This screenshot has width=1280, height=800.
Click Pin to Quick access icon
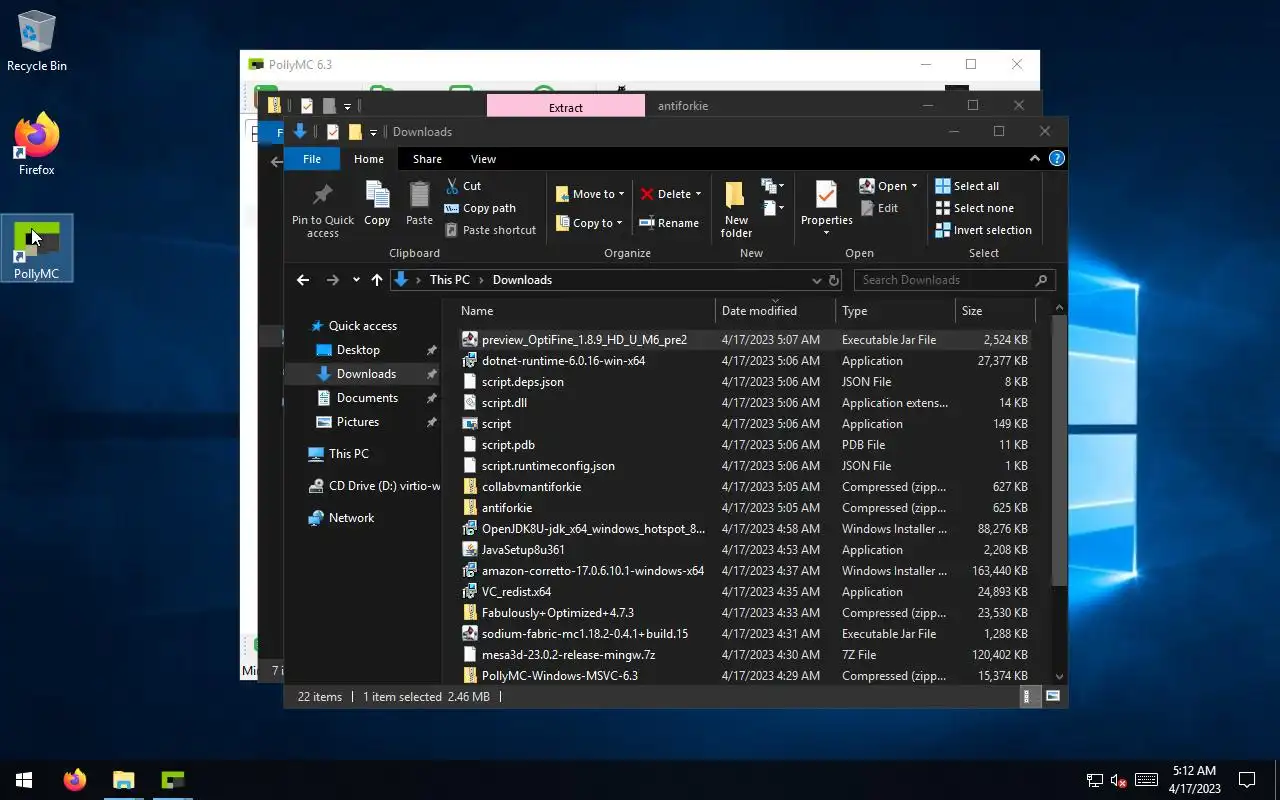tap(322, 194)
